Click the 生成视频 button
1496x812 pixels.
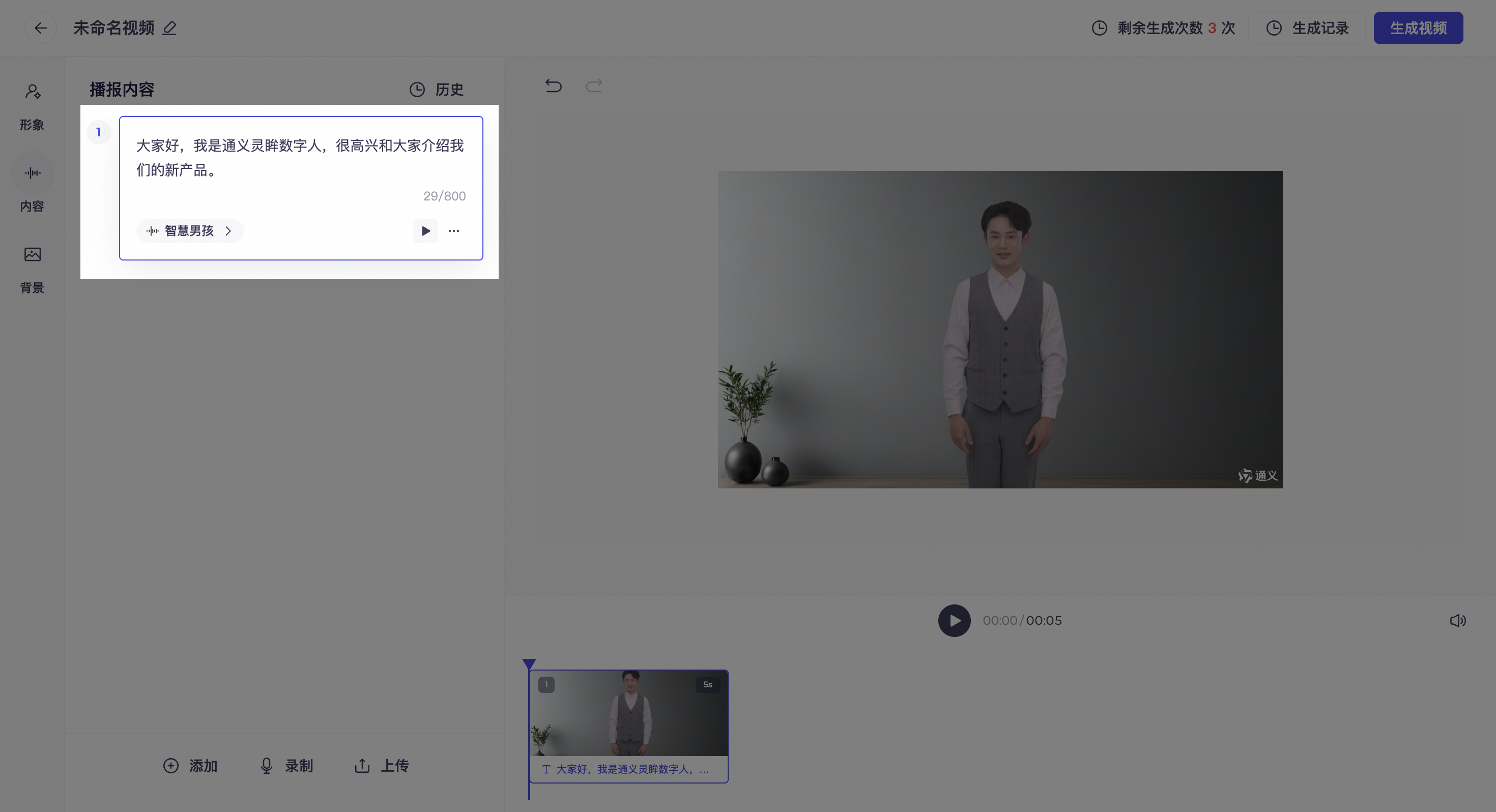point(1418,28)
